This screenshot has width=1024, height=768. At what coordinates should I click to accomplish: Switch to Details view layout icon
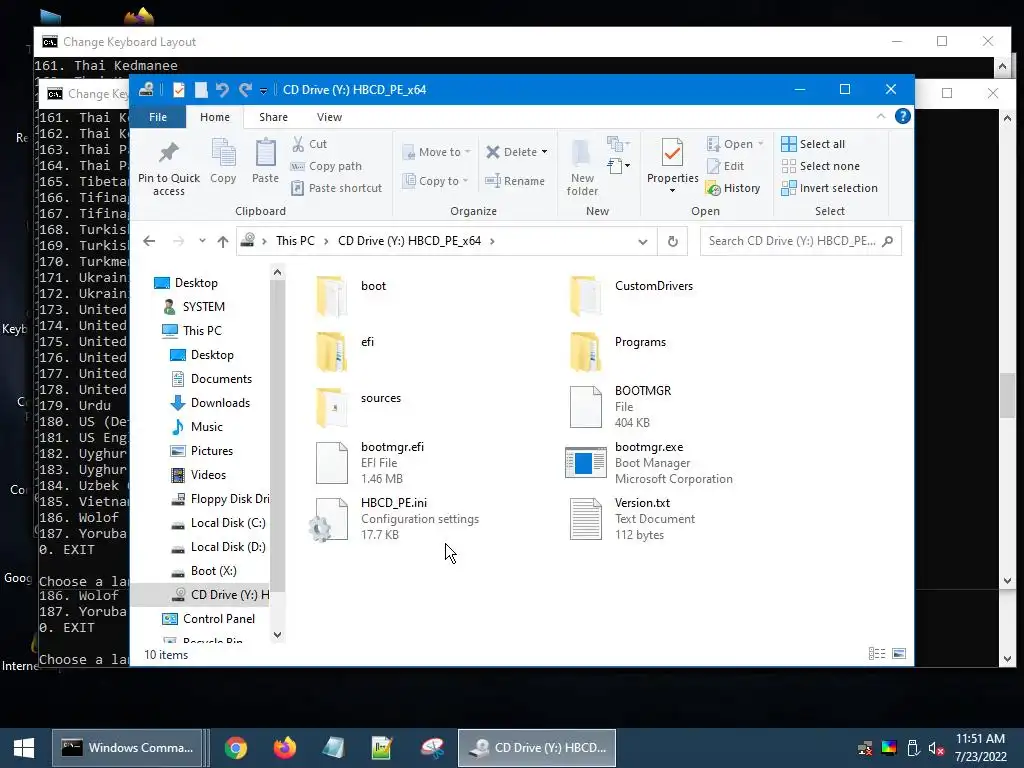pos(877,654)
